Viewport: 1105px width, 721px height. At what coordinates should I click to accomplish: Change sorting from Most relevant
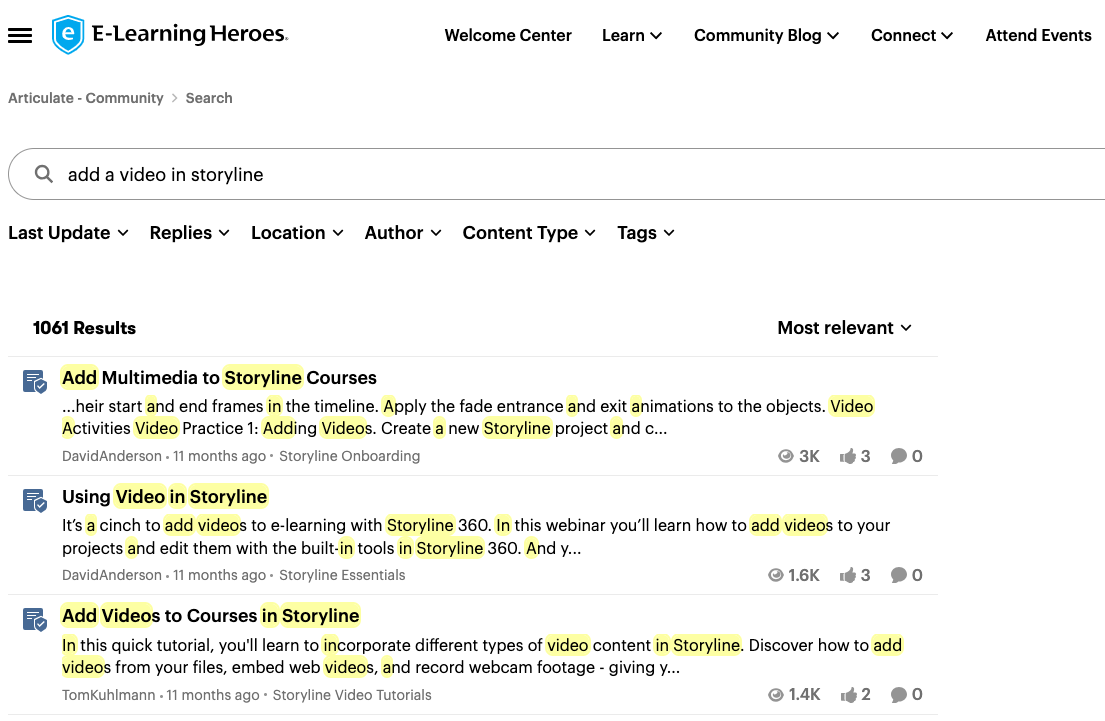(x=844, y=328)
